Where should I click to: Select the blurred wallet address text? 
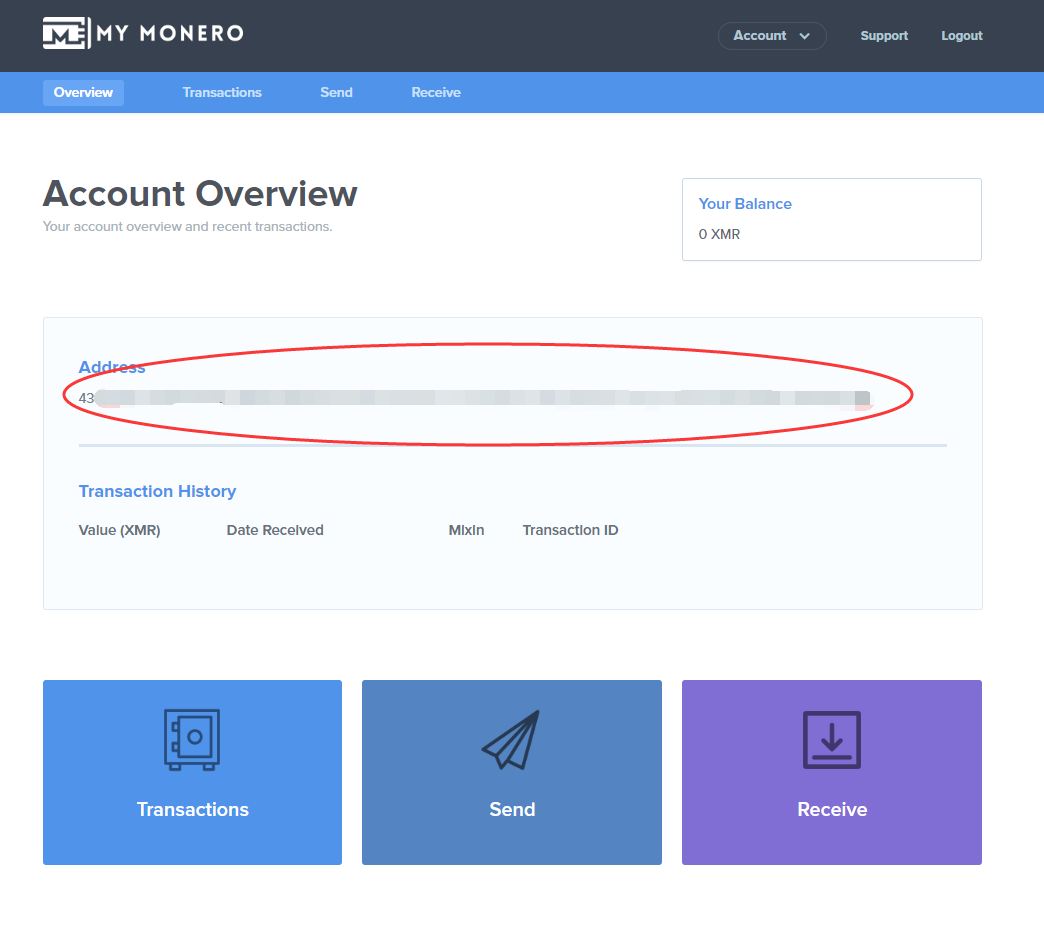pos(475,398)
